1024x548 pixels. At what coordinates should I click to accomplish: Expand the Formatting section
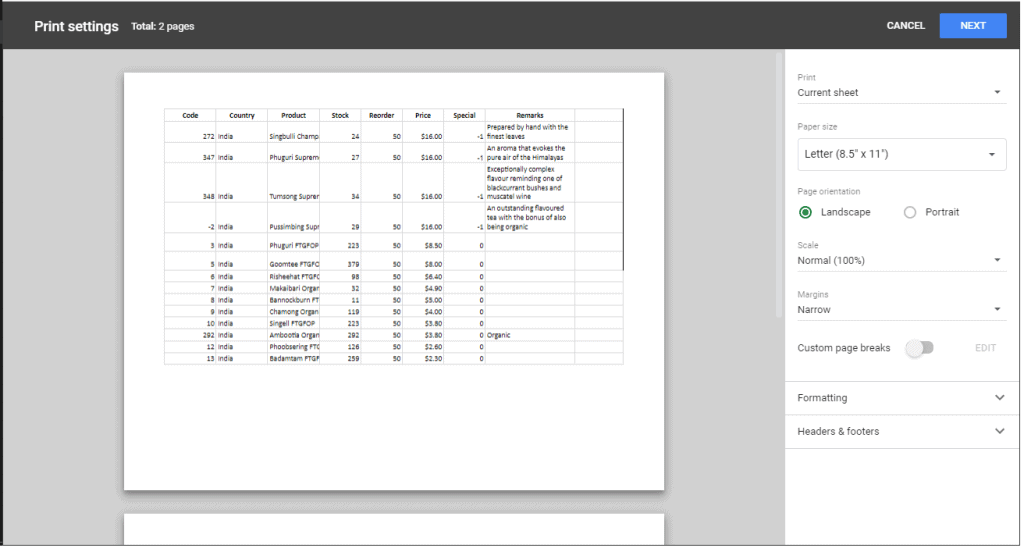(x=902, y=398)
